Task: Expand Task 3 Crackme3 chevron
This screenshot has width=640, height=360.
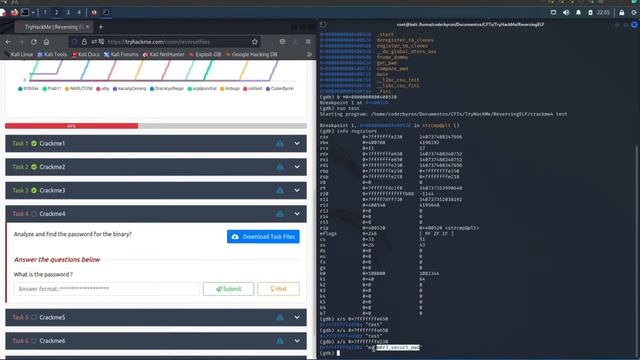Action: (x=297, y=190)
